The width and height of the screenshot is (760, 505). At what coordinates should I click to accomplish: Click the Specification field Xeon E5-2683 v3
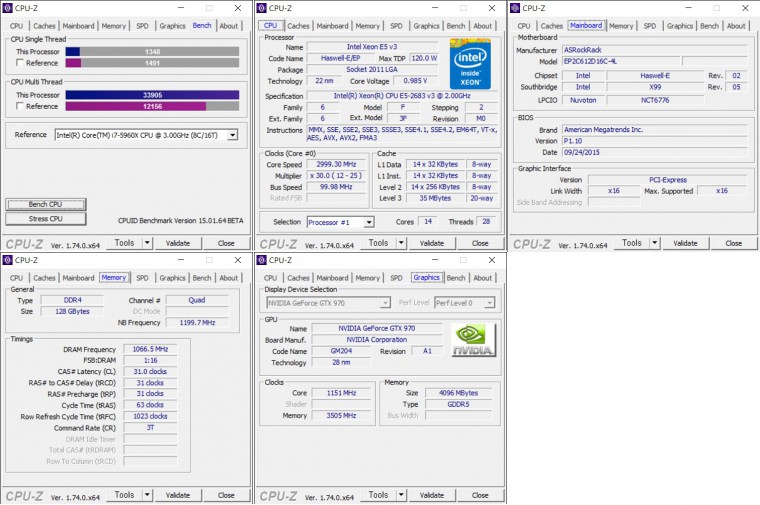402,95
